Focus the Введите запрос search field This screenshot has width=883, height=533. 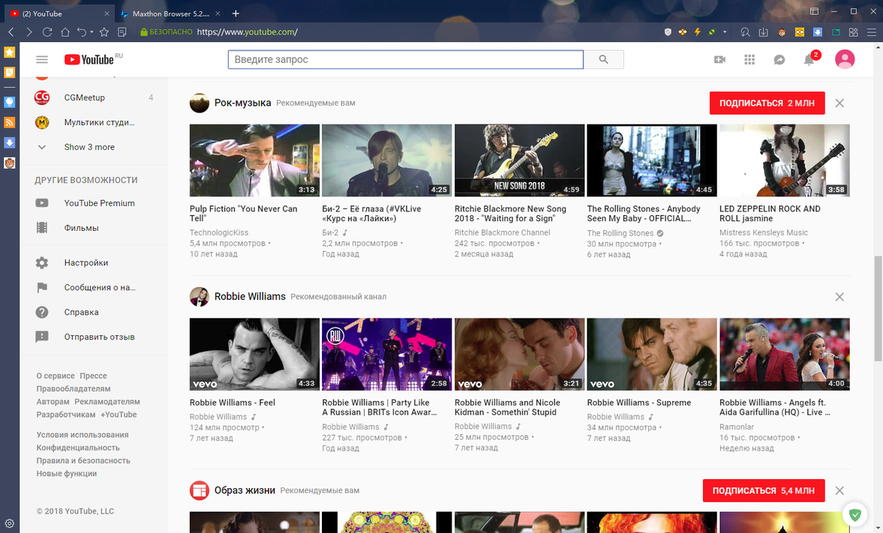click(x=405, y=59)
